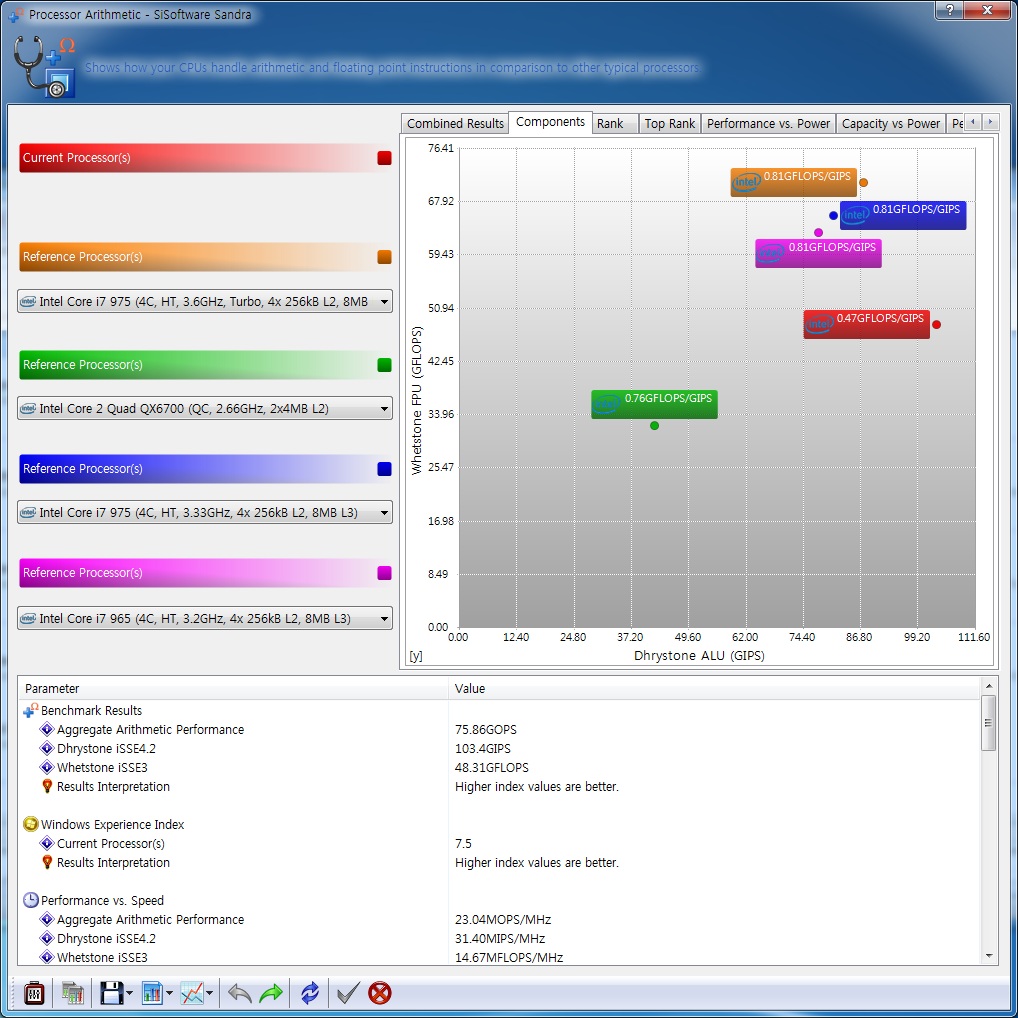Open the Core i7 975 3.33GHz dropdown
The image size is (1018, 1018).
[x=205, y=512]
